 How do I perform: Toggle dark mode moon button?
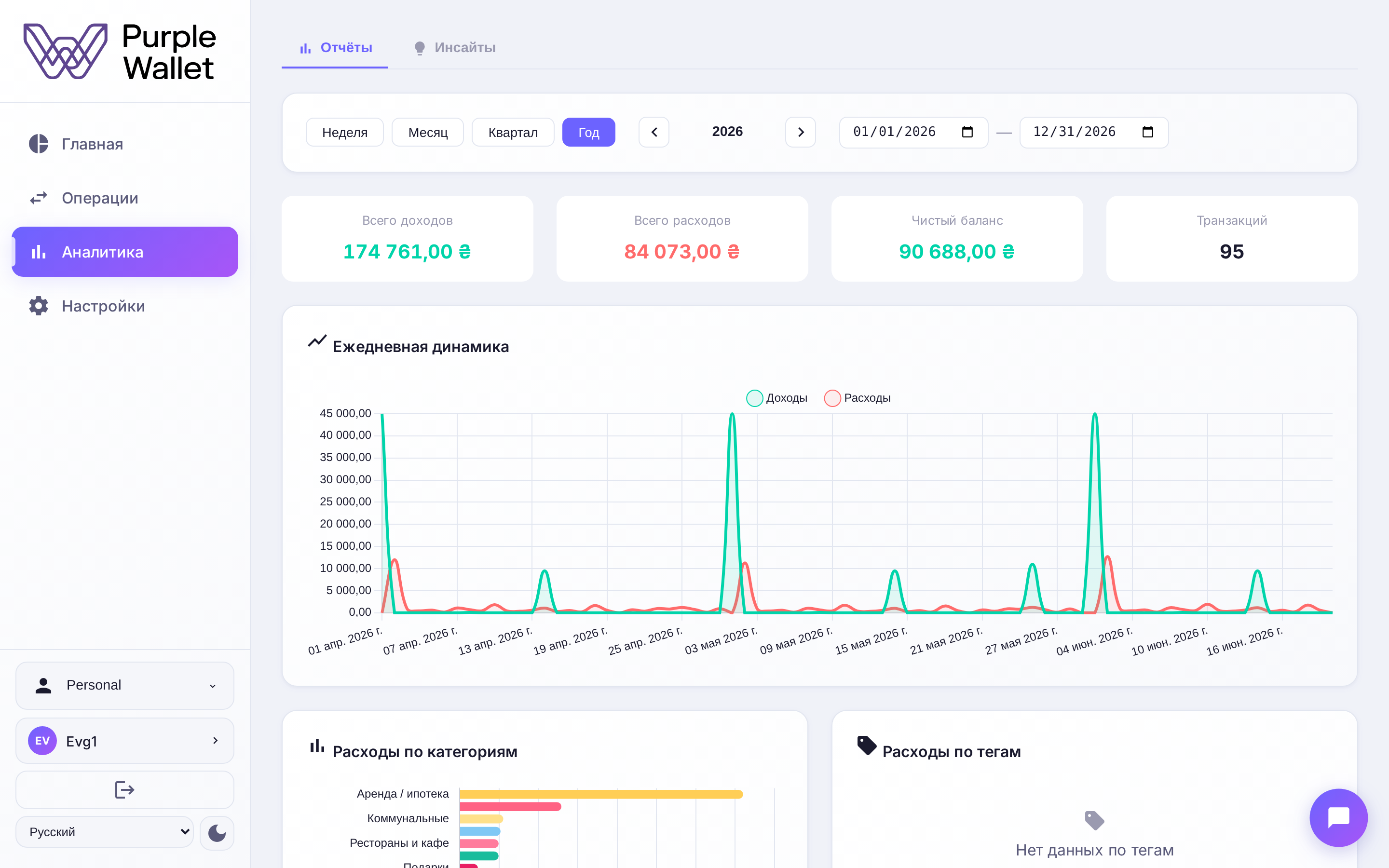coord(217,832)
